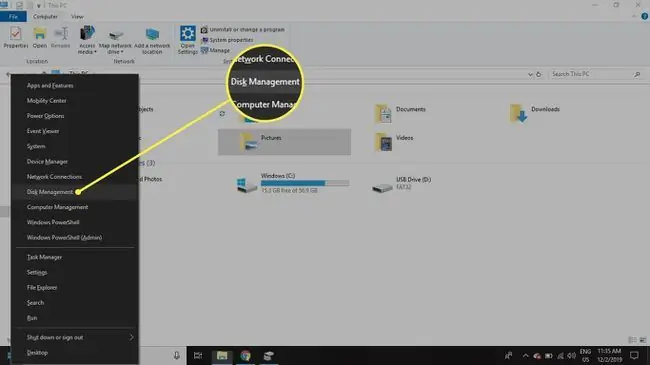
Task: Open the File ribbon tab
Action: click(x=13, y=17)
